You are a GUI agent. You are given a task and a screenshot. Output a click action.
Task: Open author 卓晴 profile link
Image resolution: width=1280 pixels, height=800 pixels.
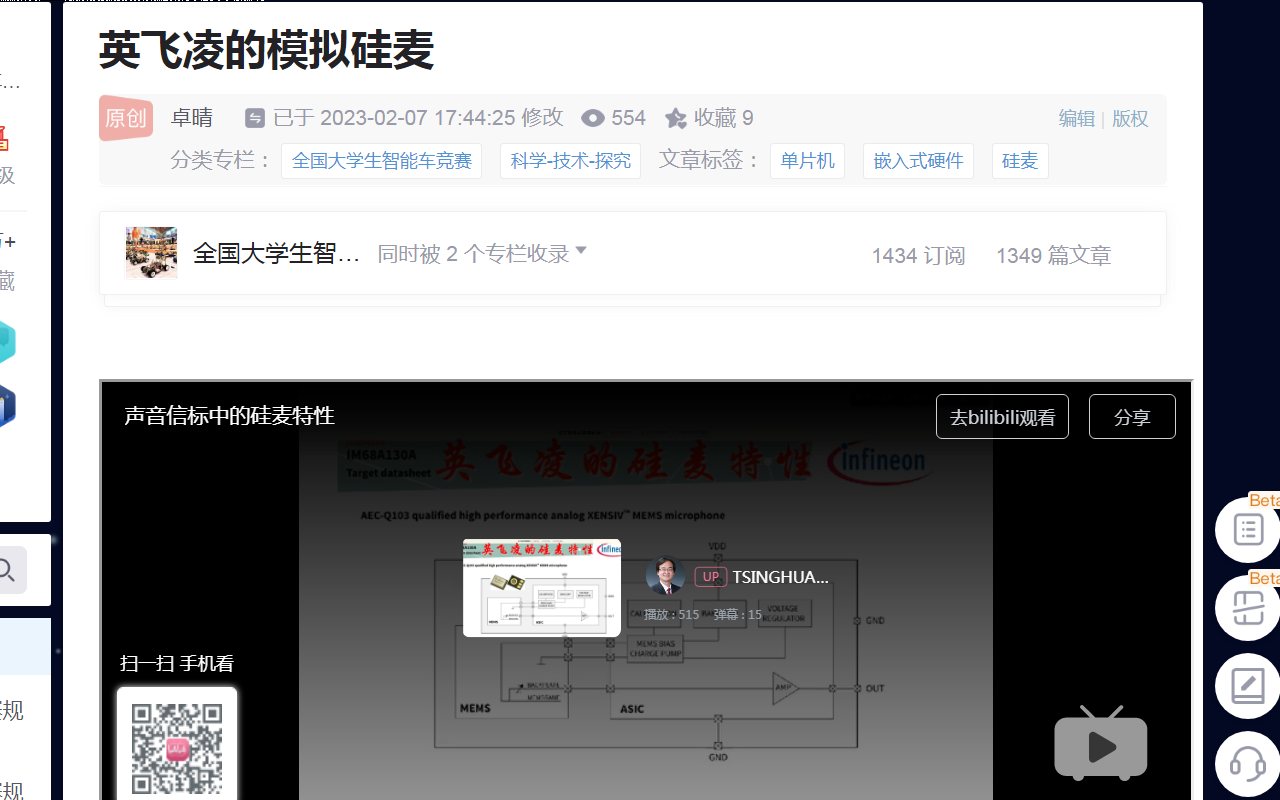click(192, 118)
